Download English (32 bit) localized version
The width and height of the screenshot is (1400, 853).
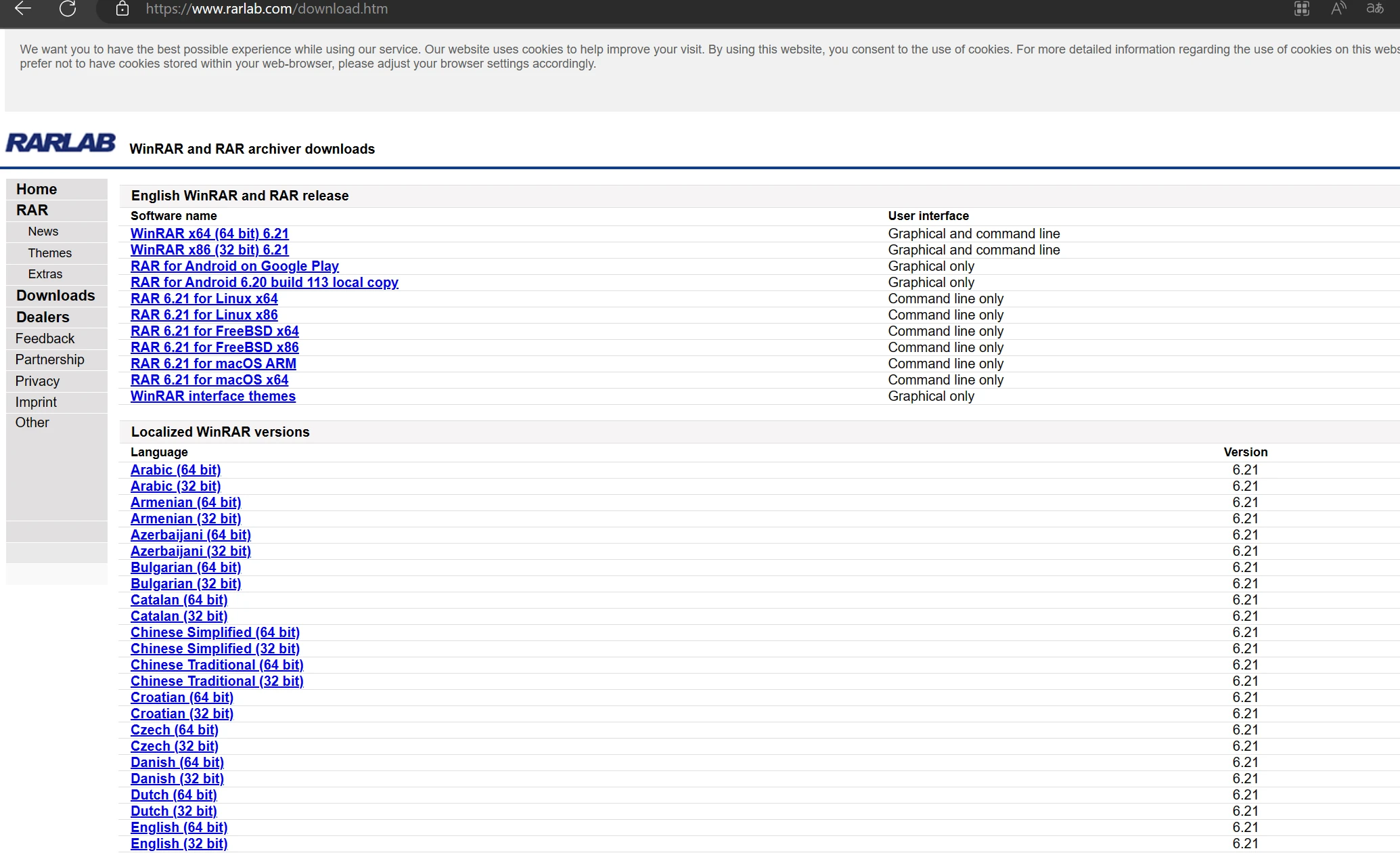tap(179, 844)
